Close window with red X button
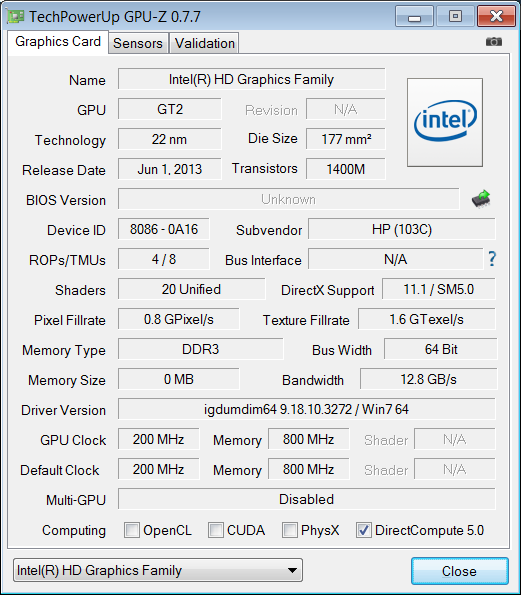 tap(496, 16)
